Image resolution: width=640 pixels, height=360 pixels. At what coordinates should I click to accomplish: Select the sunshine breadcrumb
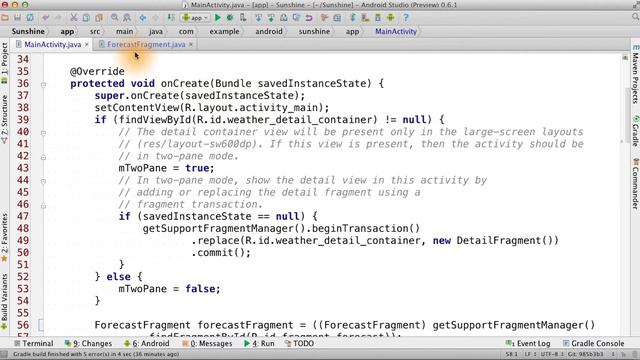[314, 31]
